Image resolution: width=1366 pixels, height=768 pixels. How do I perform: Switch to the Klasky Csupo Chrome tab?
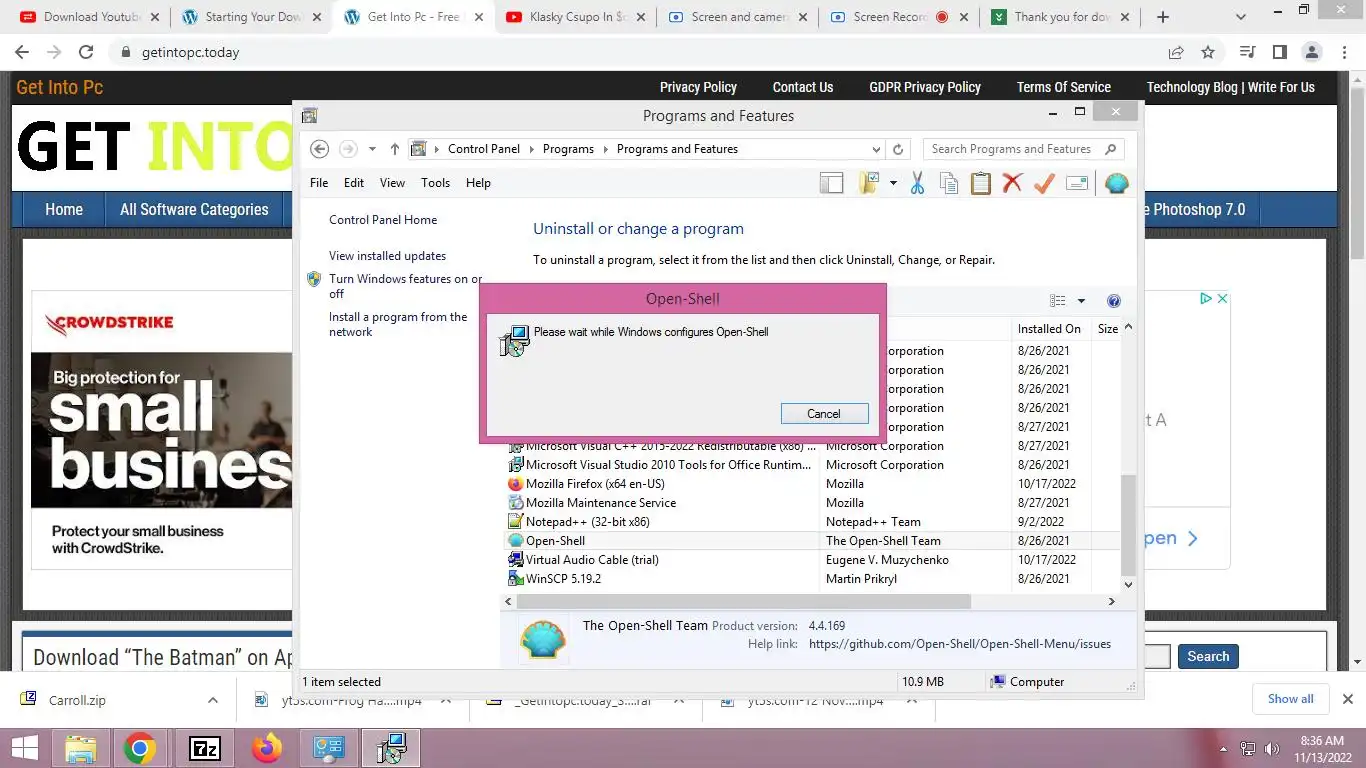click(x=575, y=17)
